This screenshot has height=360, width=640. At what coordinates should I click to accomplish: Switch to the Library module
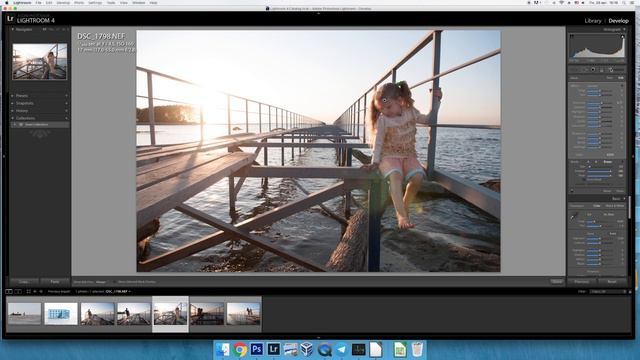(x=593, y=21)
